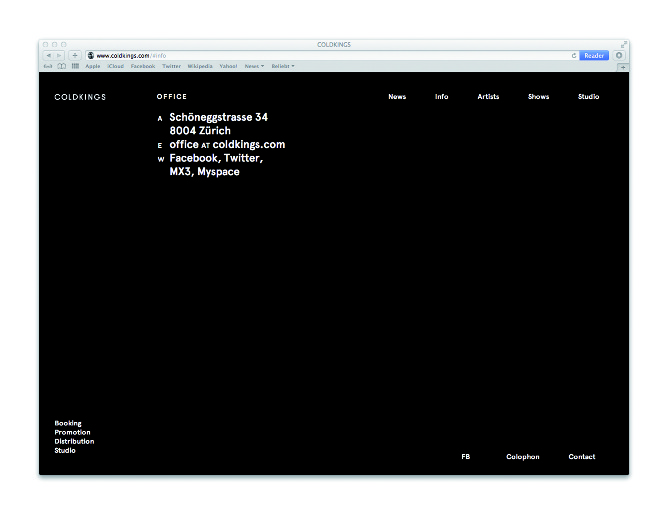The image size is (670, 515).
Task: Click the Colophon footer link
Action: pyautogui.click(x=522, y=457)
